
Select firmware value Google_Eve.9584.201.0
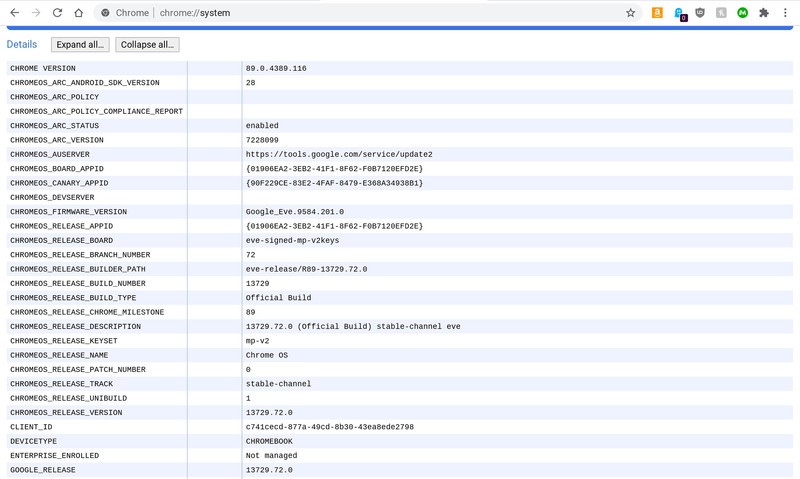(295, 212)
